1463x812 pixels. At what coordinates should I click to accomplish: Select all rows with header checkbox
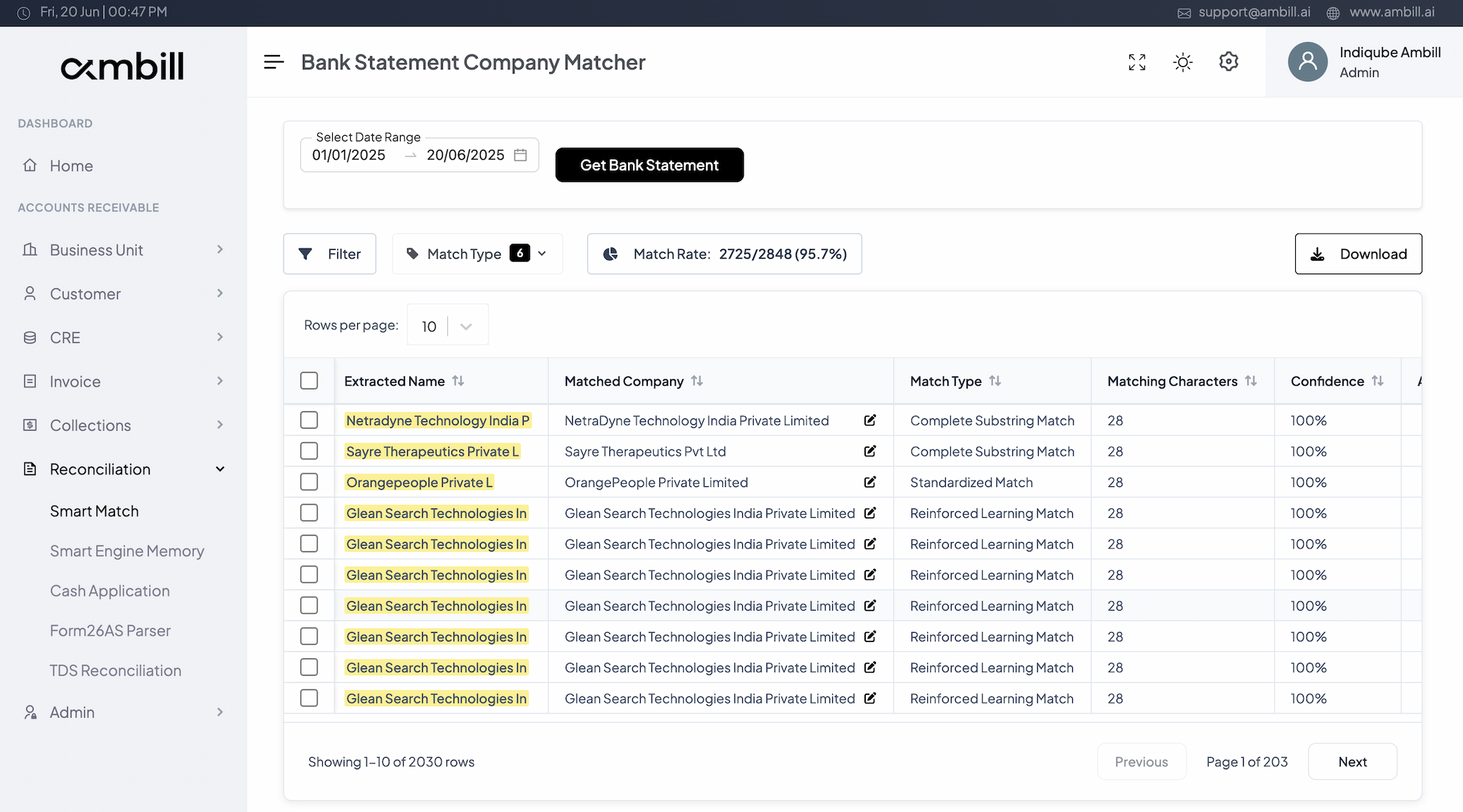pos(309,381)
